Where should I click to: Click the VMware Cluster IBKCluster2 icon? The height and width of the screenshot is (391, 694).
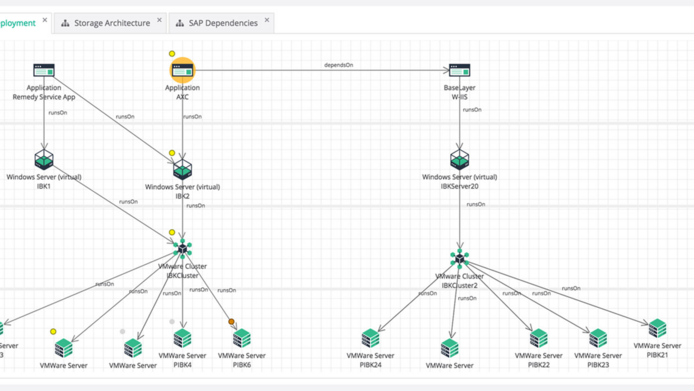click(x=459, y=258)
